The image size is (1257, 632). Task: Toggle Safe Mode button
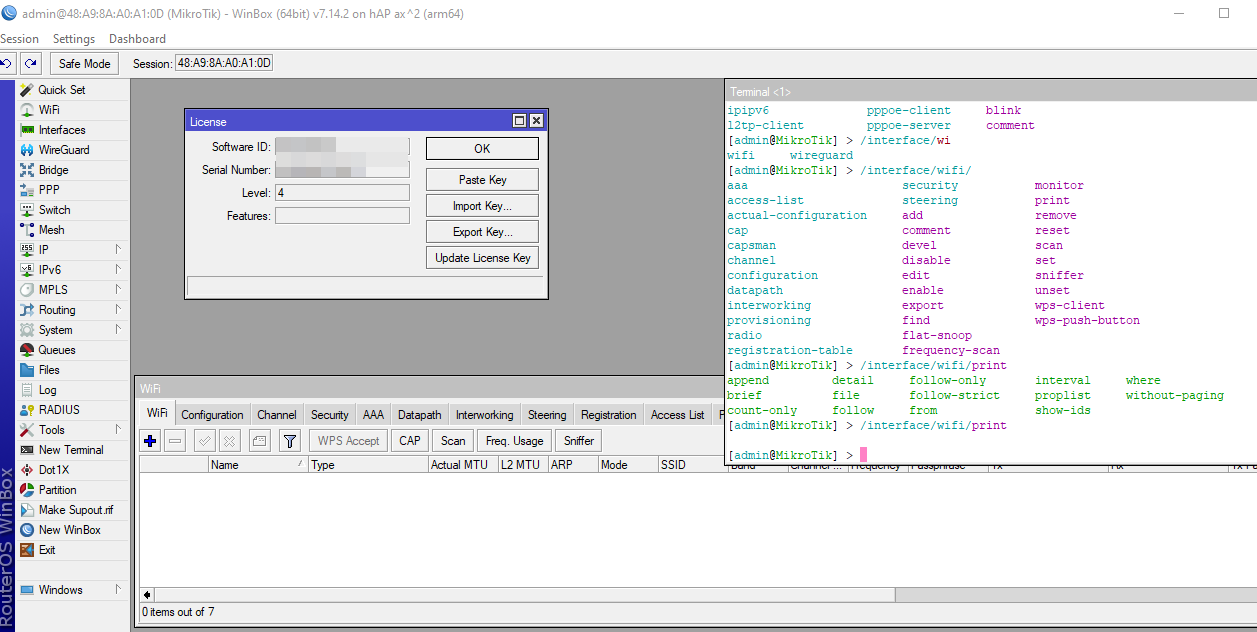[x=84, y=64]
